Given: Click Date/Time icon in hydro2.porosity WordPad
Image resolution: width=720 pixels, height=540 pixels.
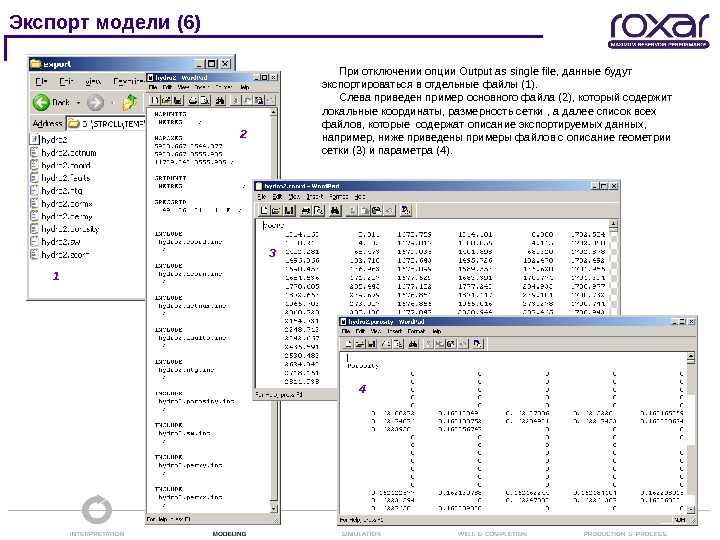Looking at the screenshot, I should [478, 343].
